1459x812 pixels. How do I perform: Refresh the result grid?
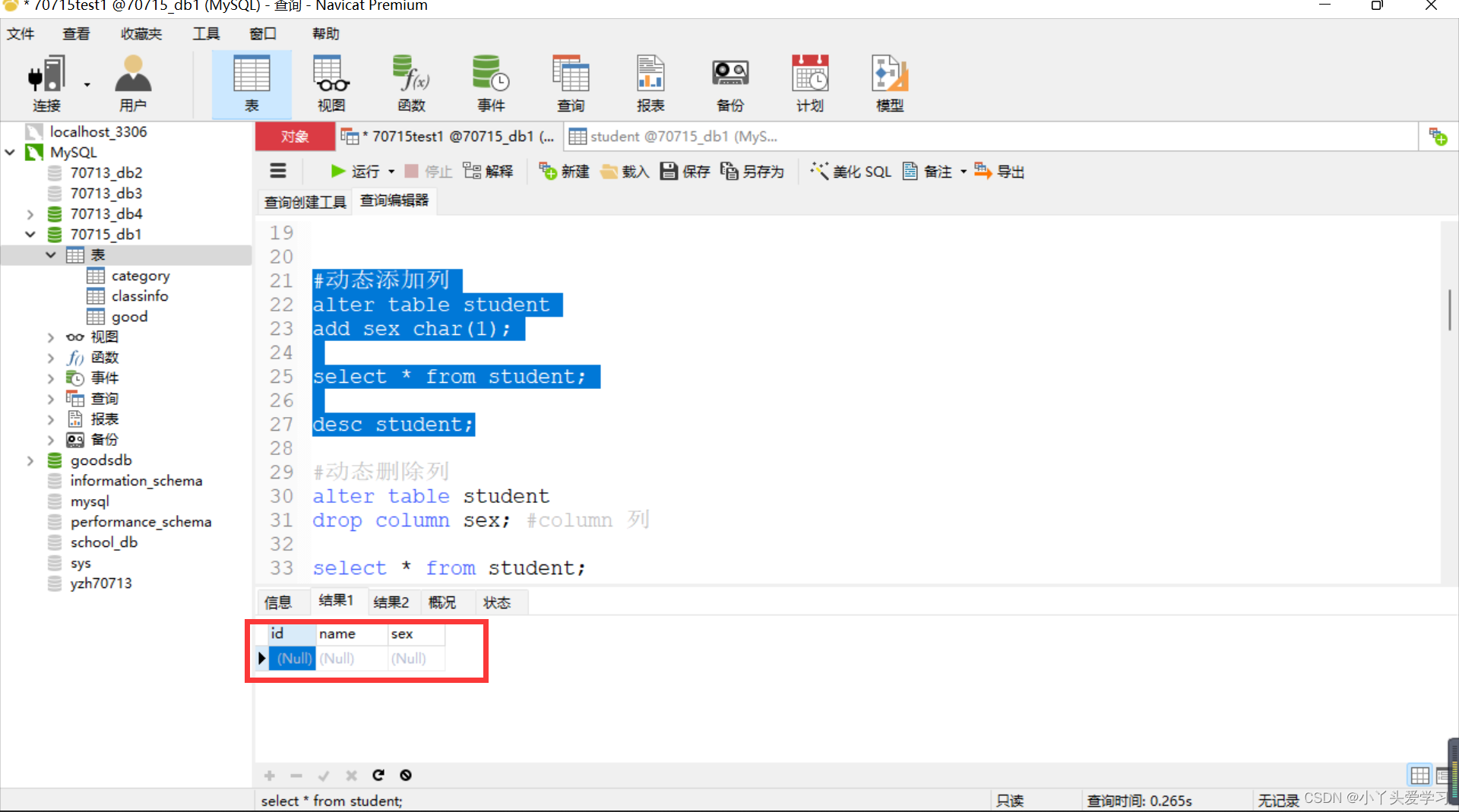[378, 775]
